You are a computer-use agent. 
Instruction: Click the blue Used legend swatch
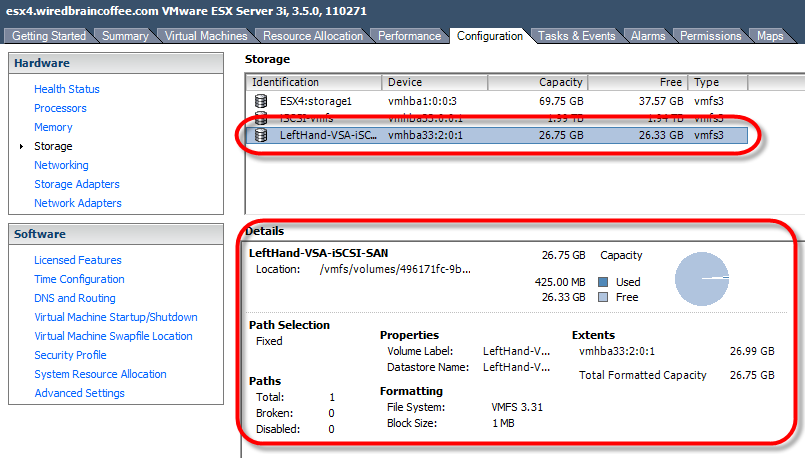[603, 282]
